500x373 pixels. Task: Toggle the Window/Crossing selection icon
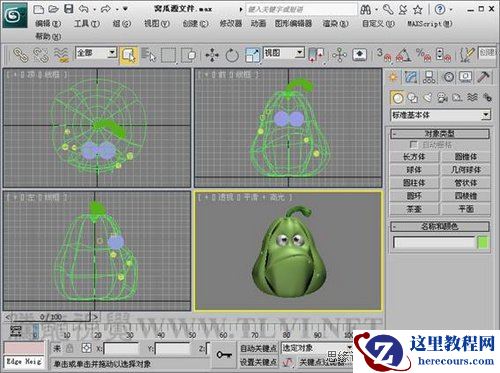[x=189, y=55]
